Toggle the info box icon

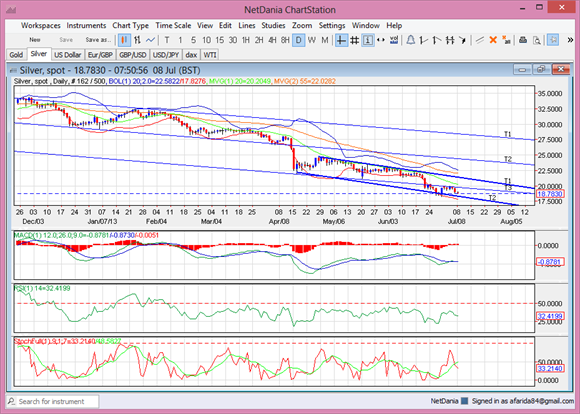367,40
